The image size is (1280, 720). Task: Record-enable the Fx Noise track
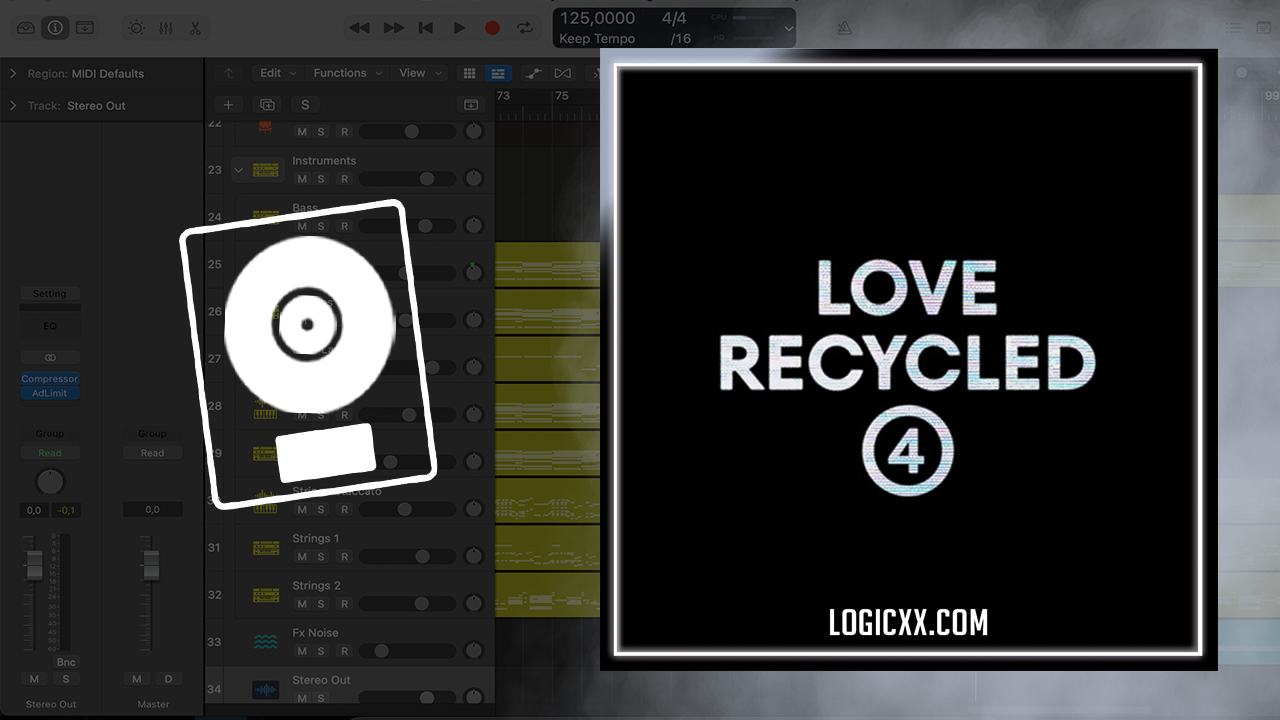pyautogui.click(x=344, y=651)
